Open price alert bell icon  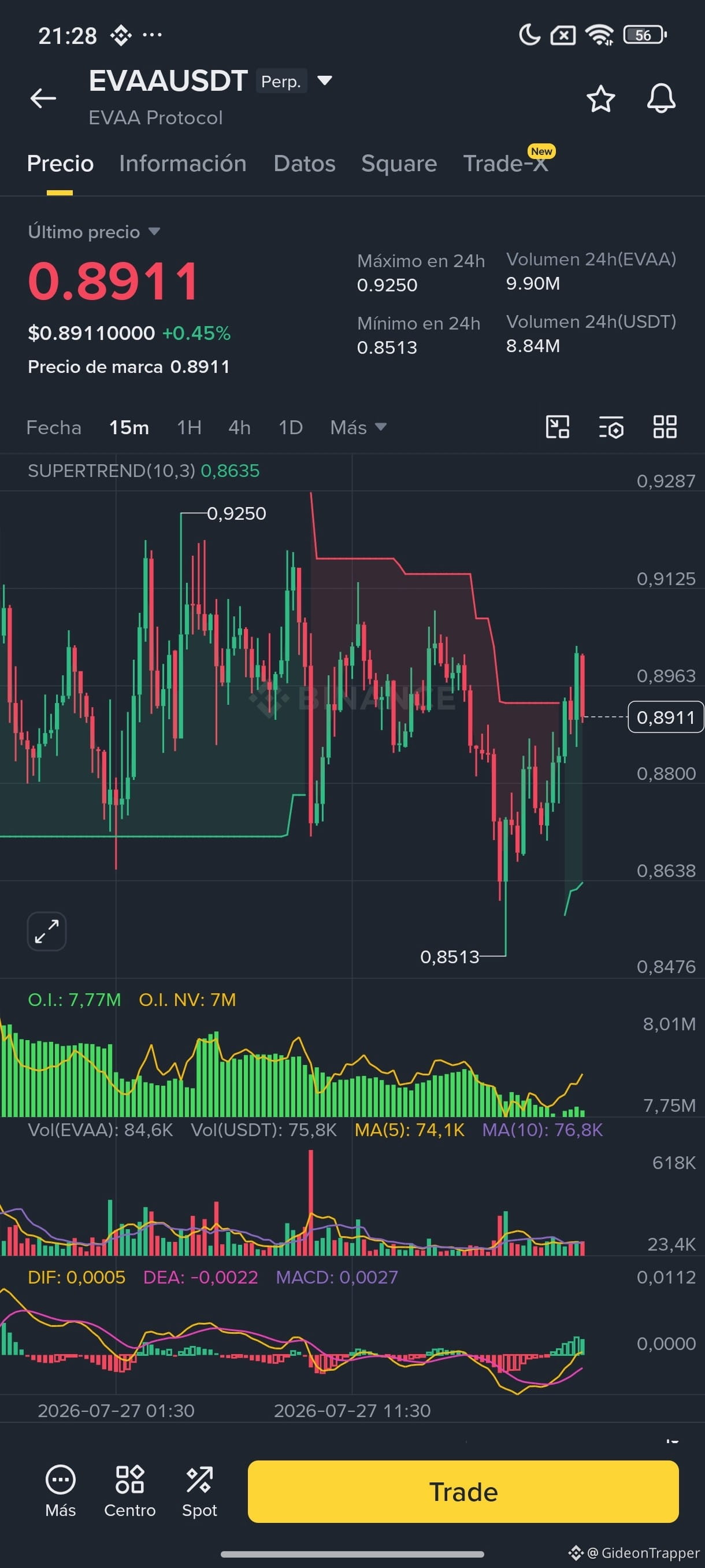661,99
